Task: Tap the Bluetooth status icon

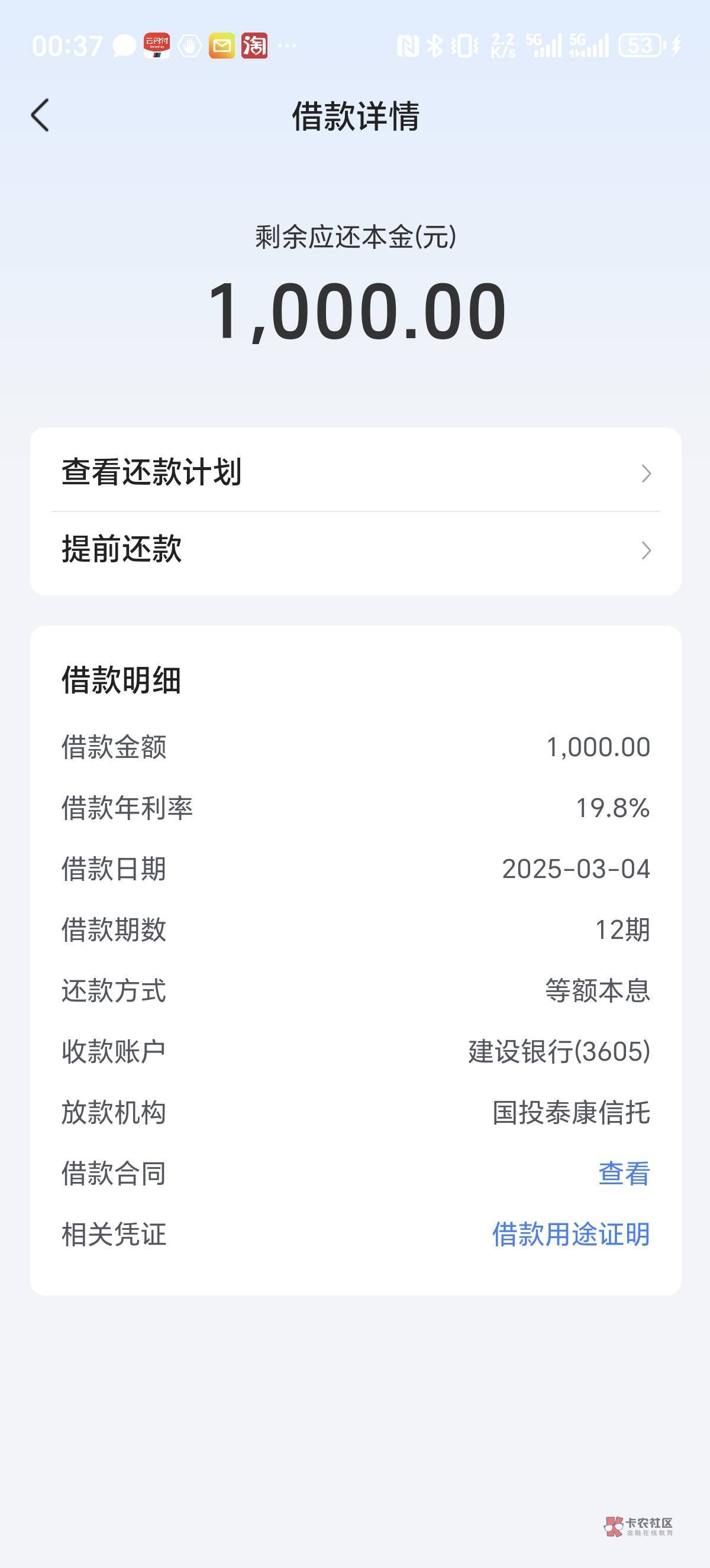Action: point(434,46)
